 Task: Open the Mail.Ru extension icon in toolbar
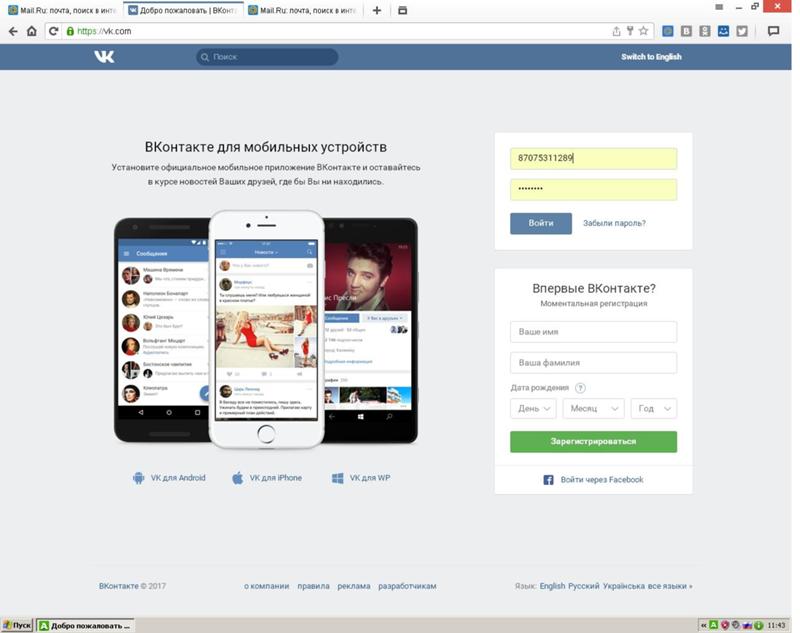(667, 31)
